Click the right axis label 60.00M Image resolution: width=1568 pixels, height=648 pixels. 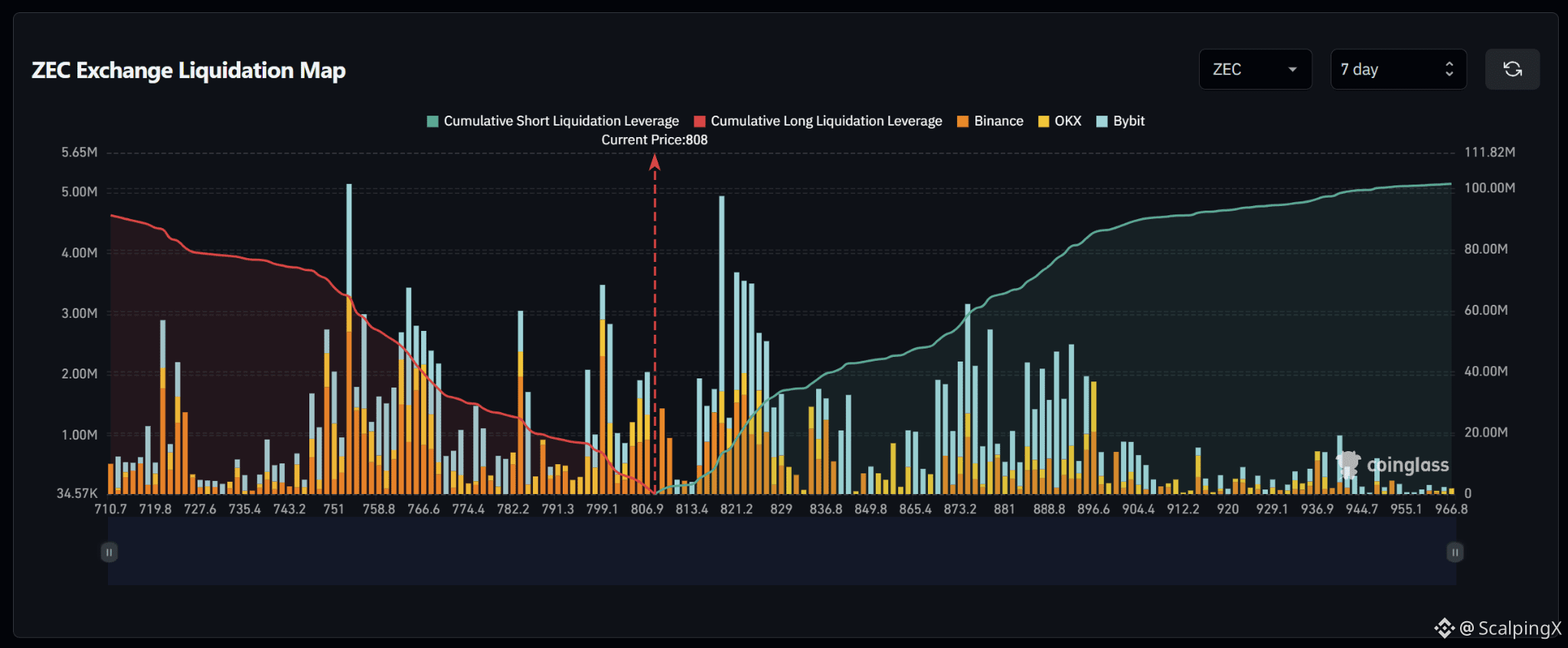(1486, 310)
